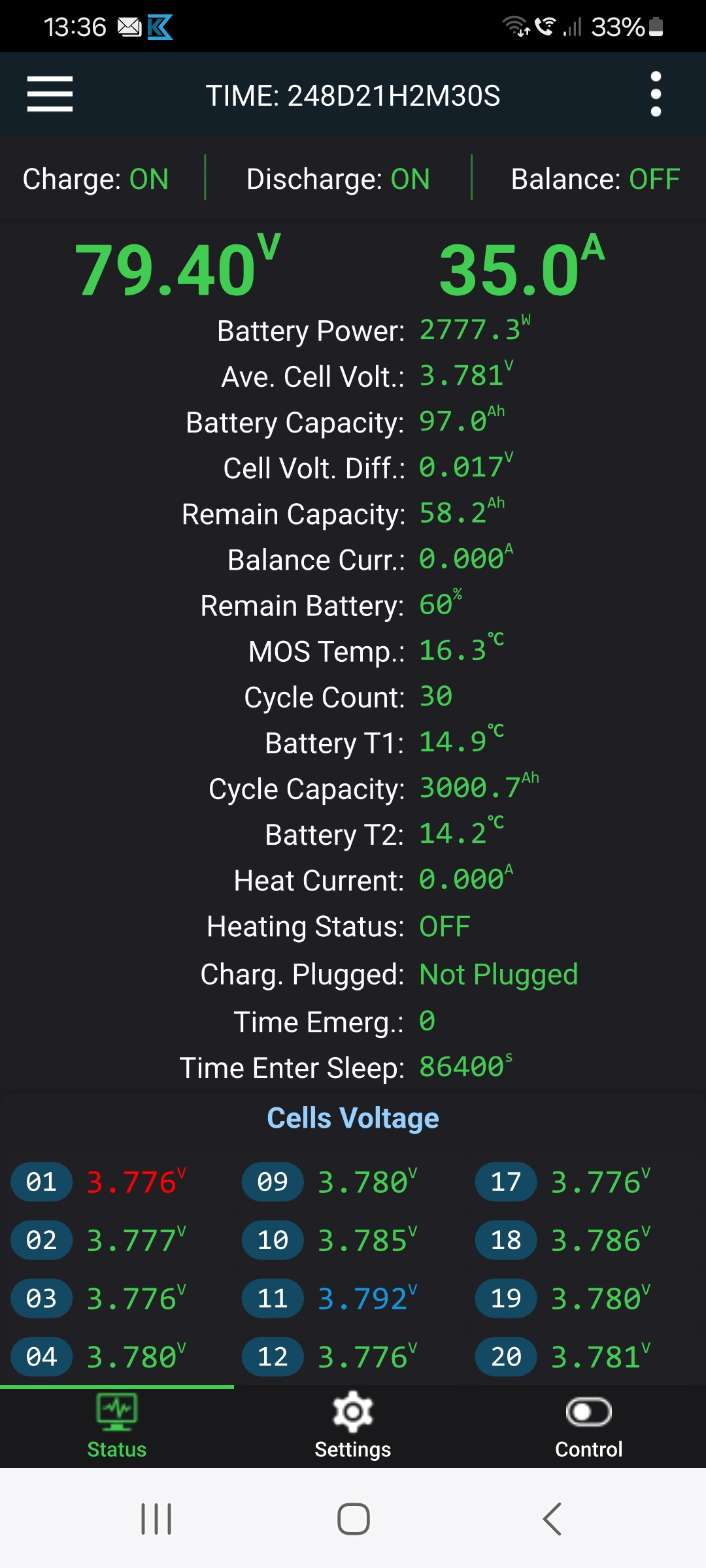This screenshot has height=1568, width=706.
Task: Switch to the Settings tab
Action: tap(353, 1448)
